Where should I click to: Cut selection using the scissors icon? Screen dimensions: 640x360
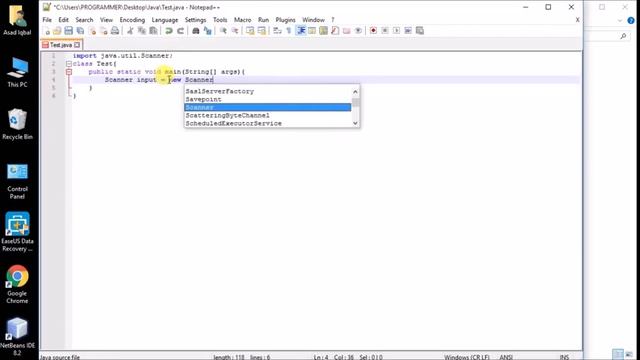130,31
